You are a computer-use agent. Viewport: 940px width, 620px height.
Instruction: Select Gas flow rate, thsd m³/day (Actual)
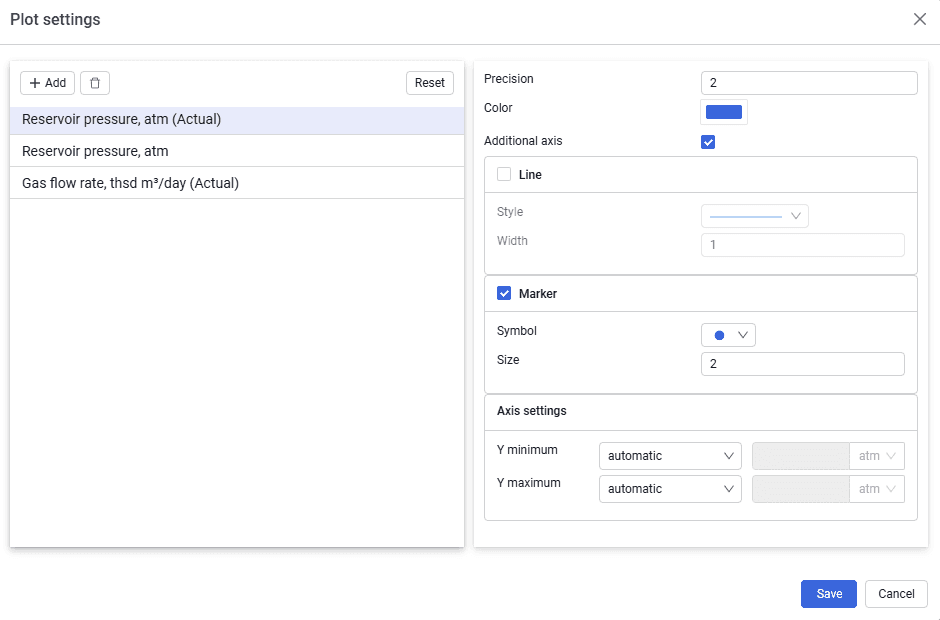click(237, 183)
